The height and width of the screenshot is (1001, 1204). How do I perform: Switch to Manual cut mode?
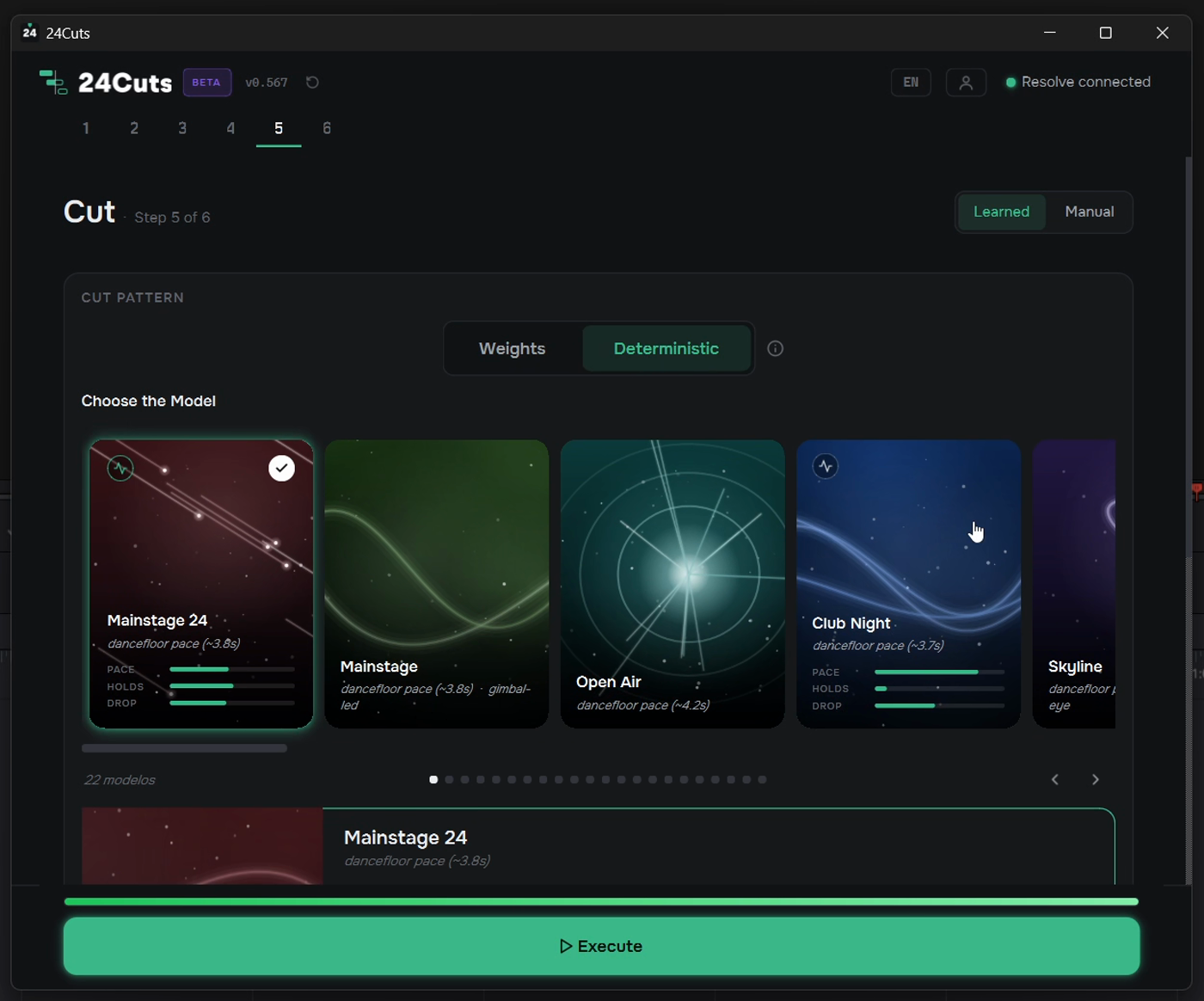coord(1090,212)
